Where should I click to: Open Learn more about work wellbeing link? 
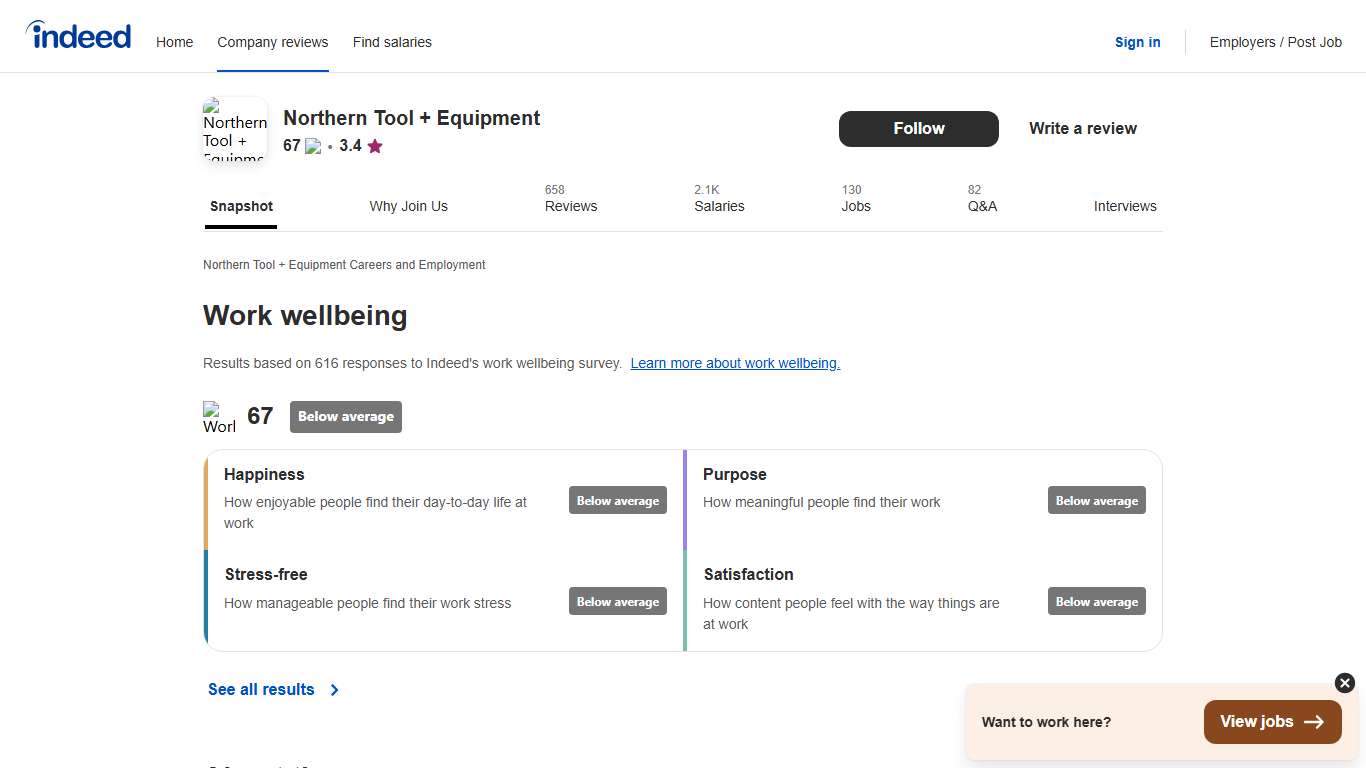tap(735, 363)
